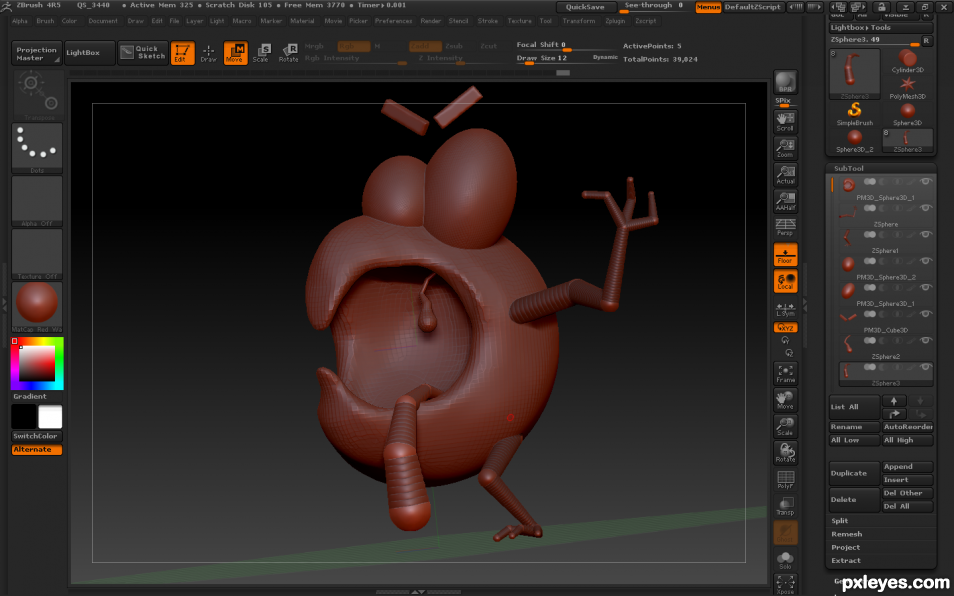954x596 pixels.
Task: Toggle PolyF polyframe display
Action: 785,479
